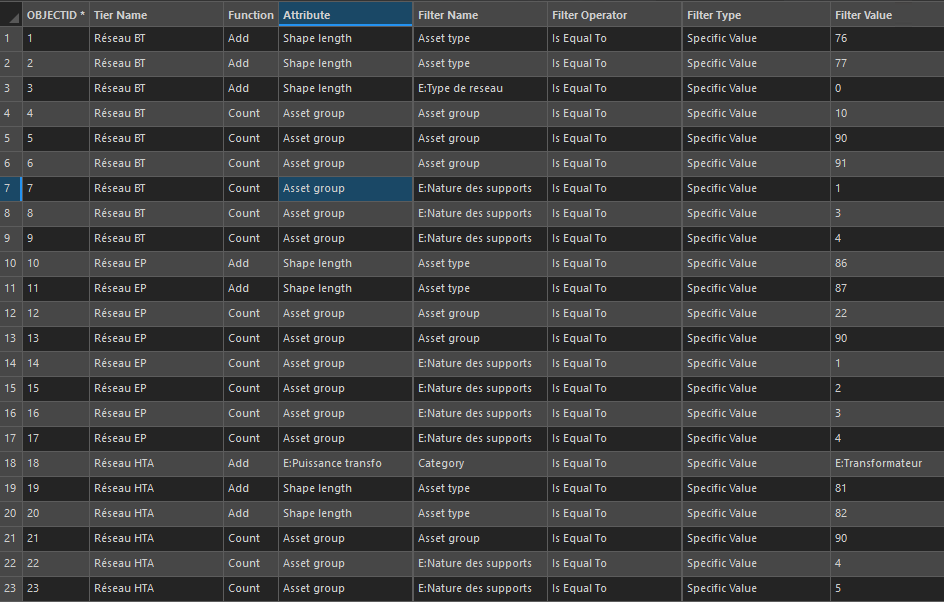Click Filter Value cell containing 22

click(887, 313)
